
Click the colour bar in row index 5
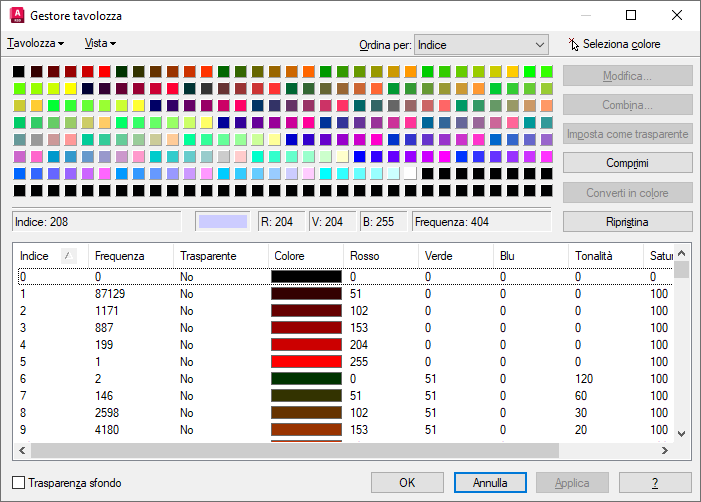click(306, 362)
